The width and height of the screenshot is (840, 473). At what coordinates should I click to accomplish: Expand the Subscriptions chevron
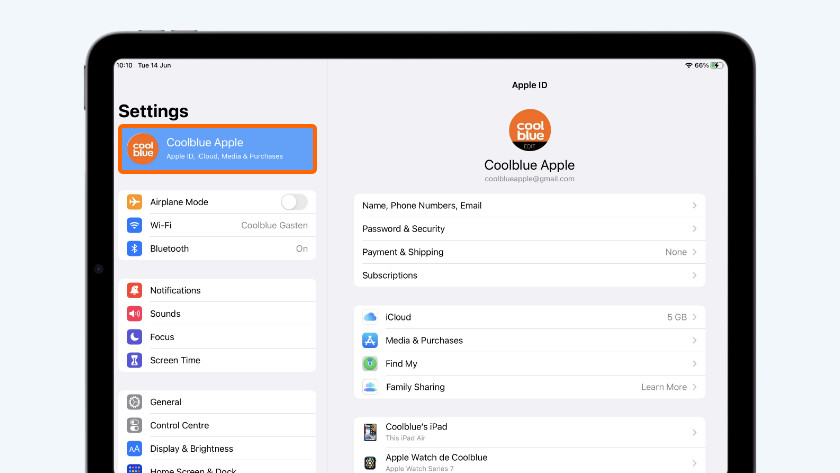[x=694, y=275]
